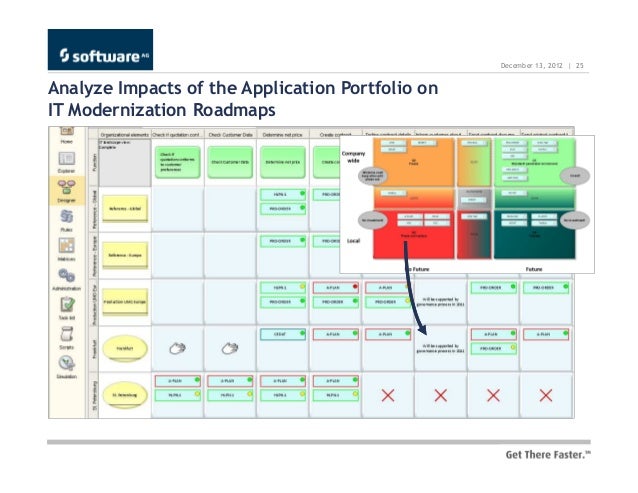Select the Designer module icon
638x493 pixels.
point(67,188)
